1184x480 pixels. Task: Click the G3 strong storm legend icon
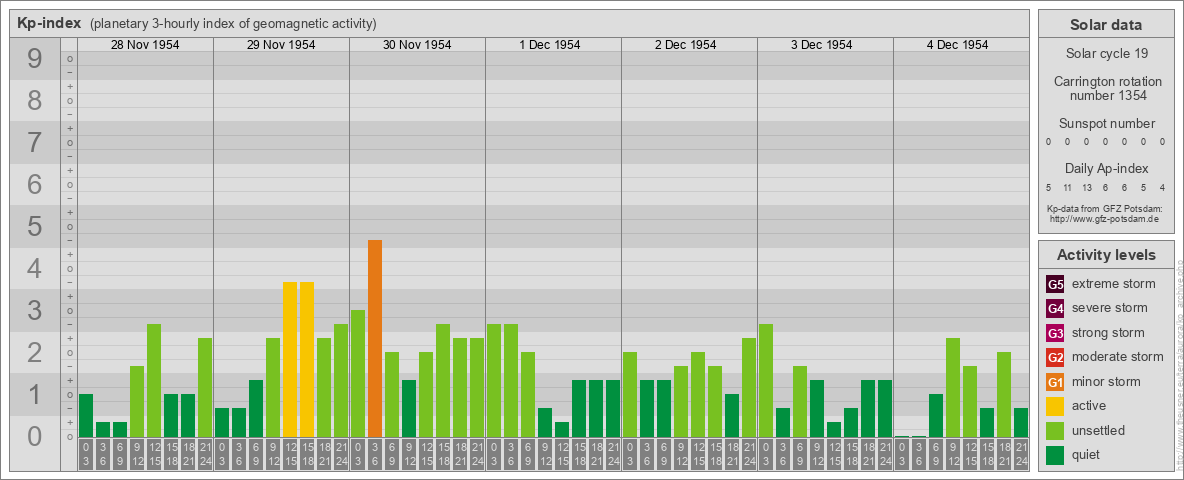pyautogui.click(x=1055, y=333)
